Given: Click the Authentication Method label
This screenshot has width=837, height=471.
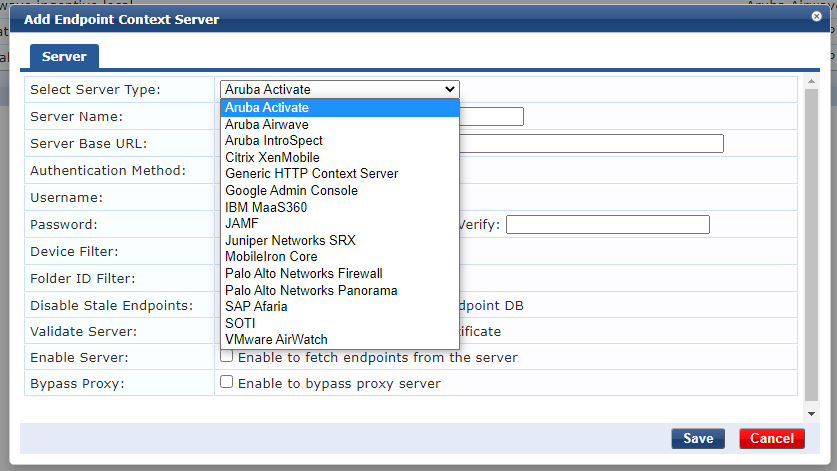Looking at the screenshot, I should (108, 170).
